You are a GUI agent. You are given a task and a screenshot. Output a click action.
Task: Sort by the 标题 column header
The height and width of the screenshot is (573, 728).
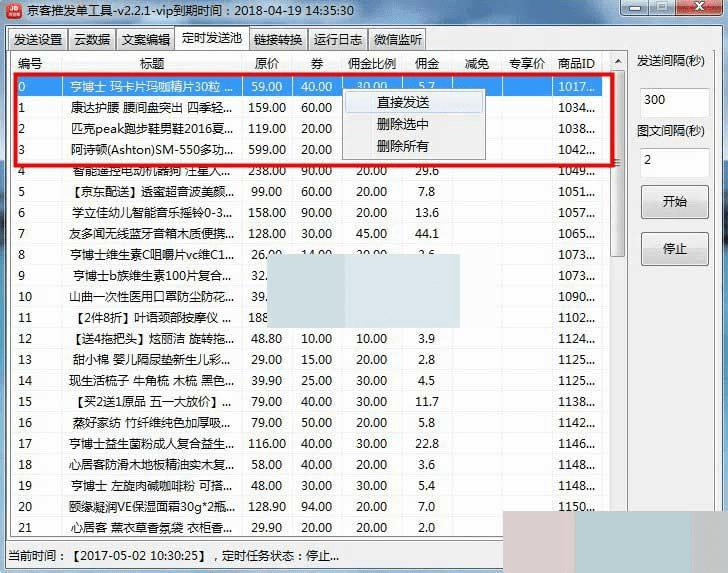coord(152,63)
